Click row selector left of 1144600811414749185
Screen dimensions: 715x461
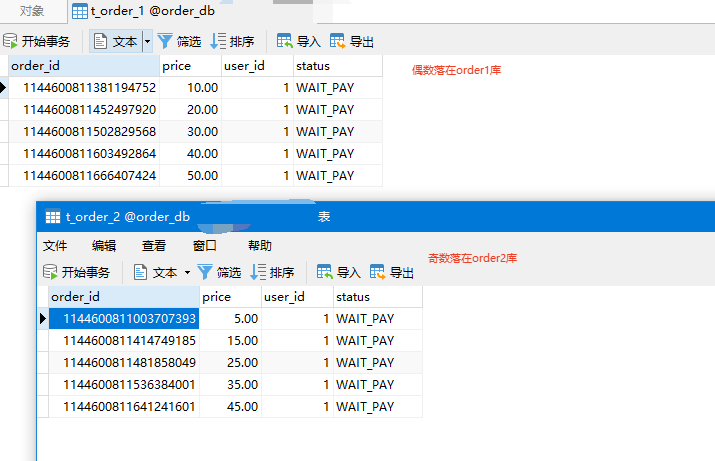tap(43, 341)
